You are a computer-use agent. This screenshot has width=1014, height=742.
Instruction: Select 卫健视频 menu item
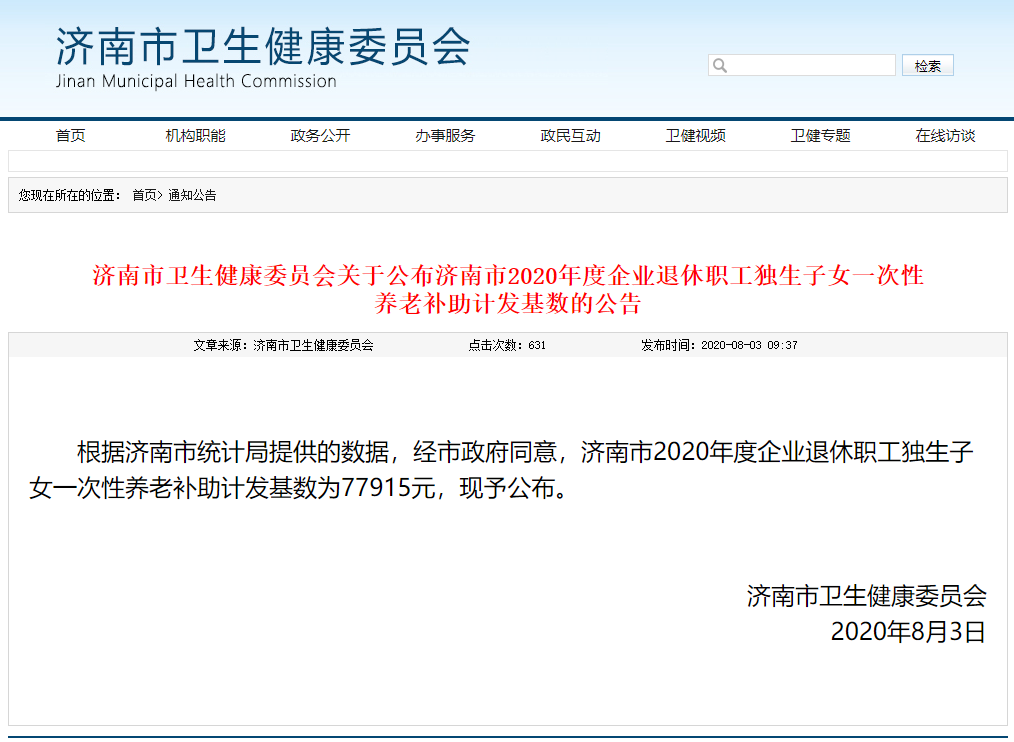[695, 136]
